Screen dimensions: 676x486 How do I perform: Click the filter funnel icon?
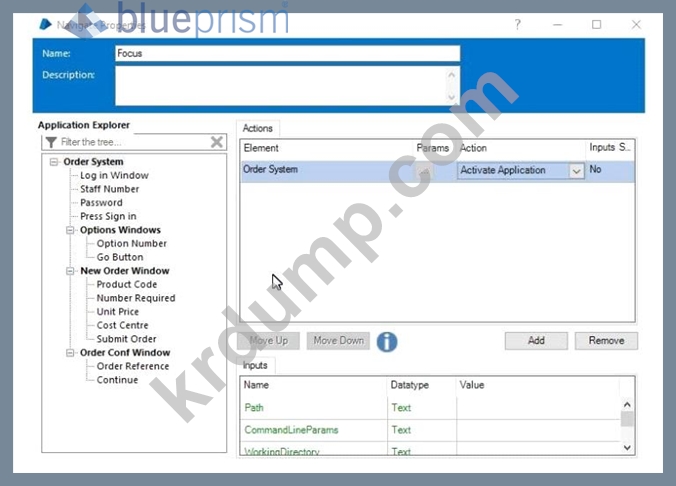pyautogui.click(x=50, y=142)
